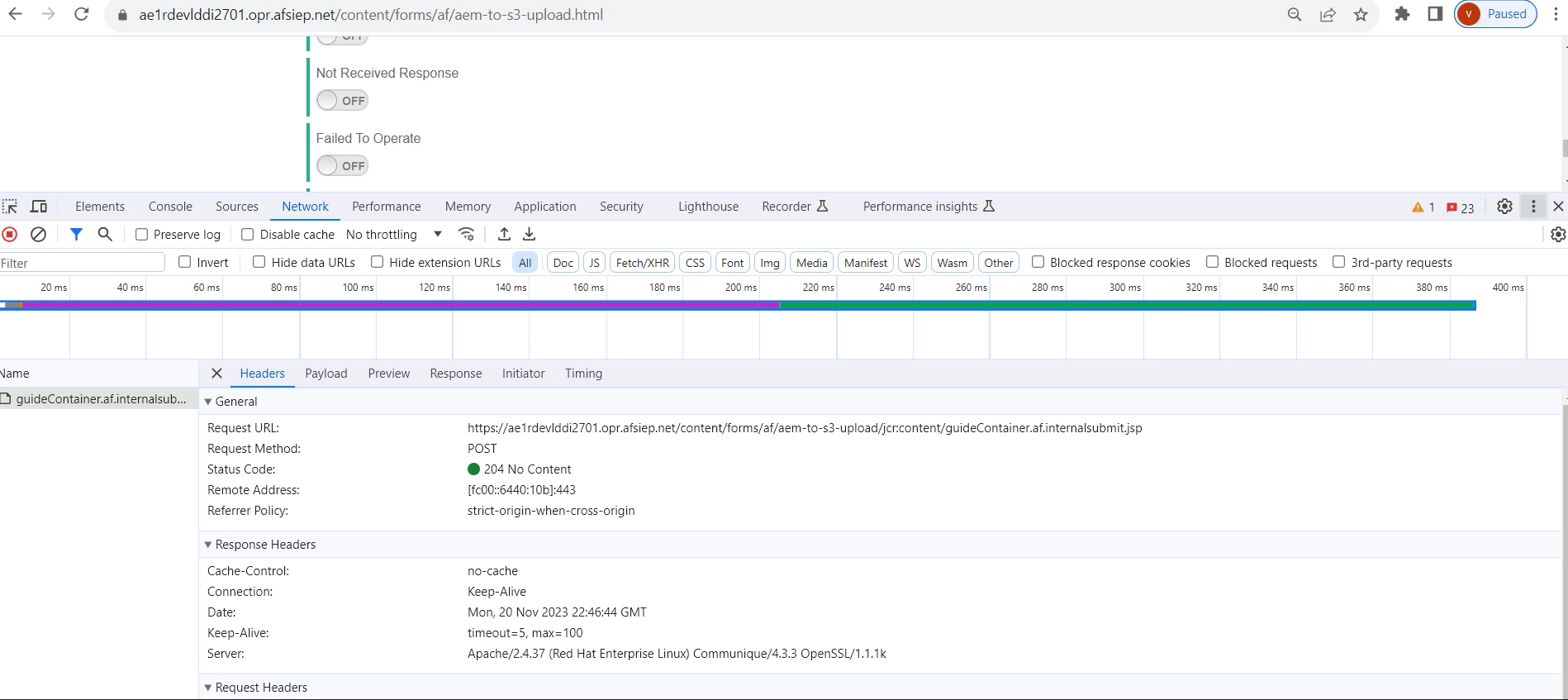Share this page icon
Viewport: 1568px width, 700px height.
[1328, 15]
